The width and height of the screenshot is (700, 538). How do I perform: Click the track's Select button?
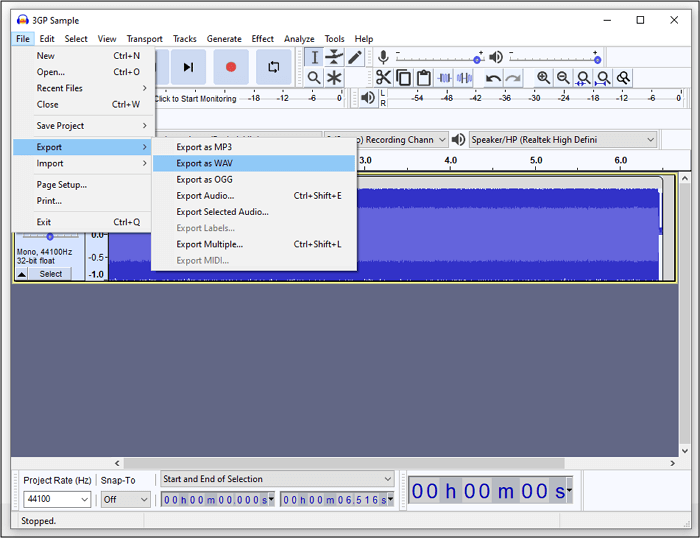pos(50,274)
